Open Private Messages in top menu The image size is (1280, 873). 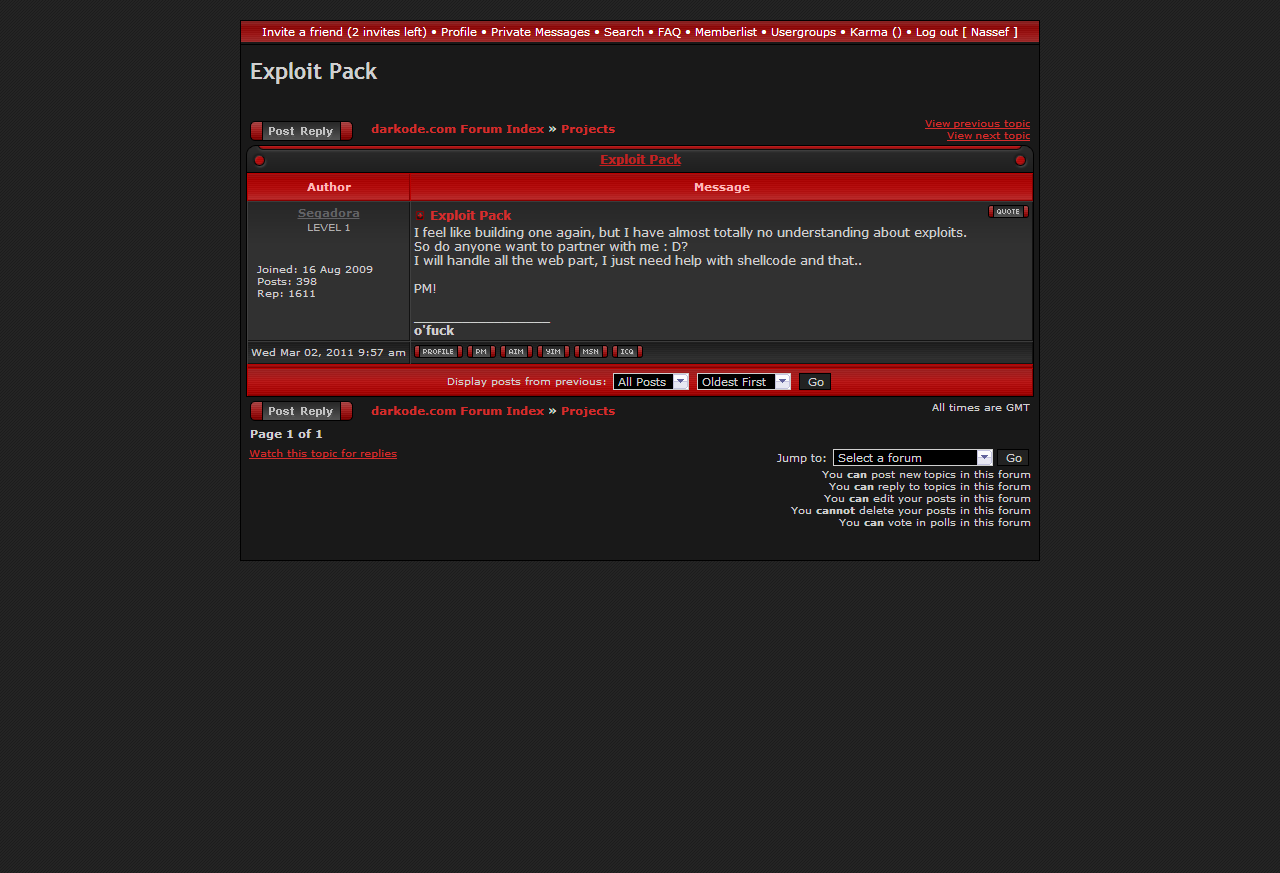(x=540, y=32)
